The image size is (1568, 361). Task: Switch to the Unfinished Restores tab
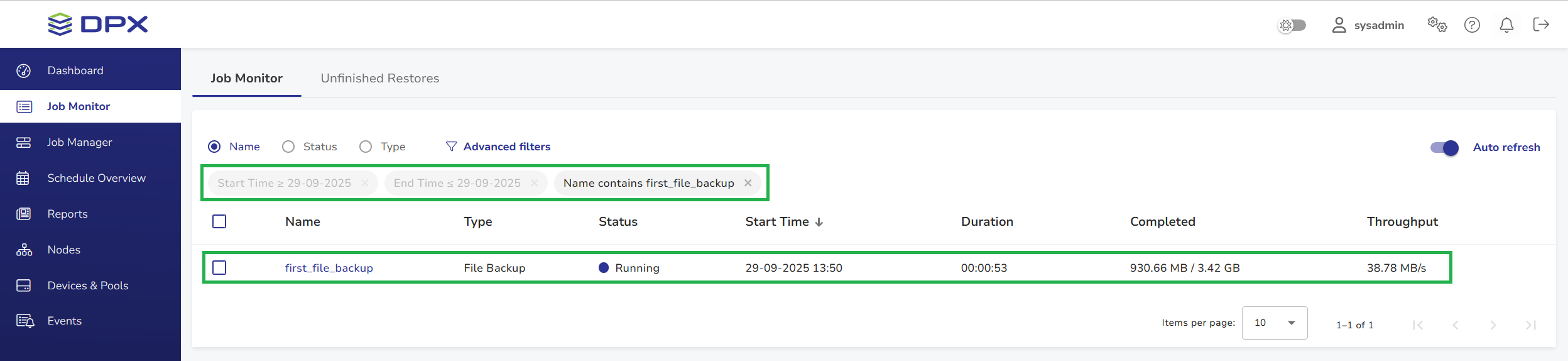[x=379, y=78]
